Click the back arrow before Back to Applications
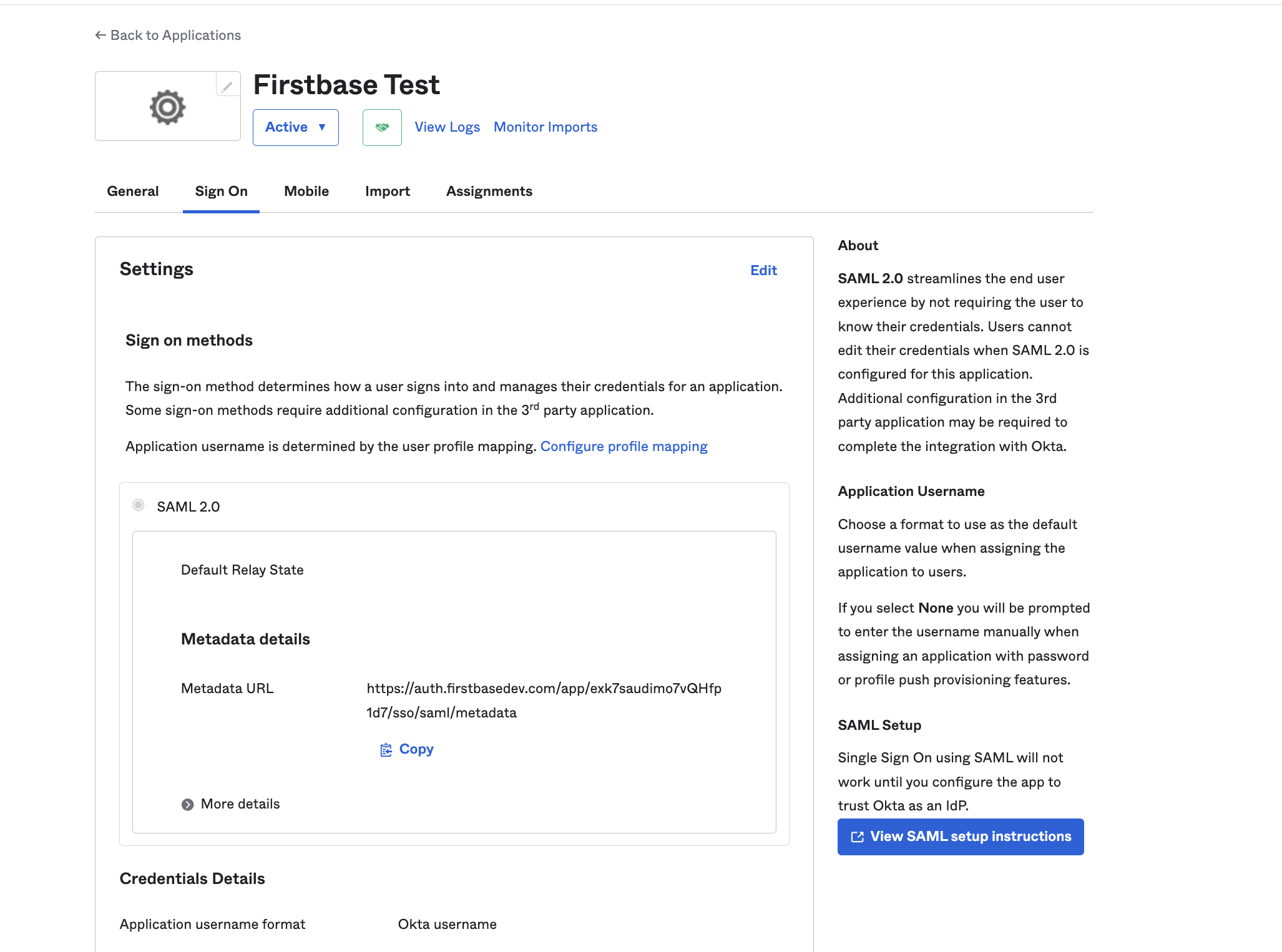This screenshot has width=1282, height=952. [100, 35]
